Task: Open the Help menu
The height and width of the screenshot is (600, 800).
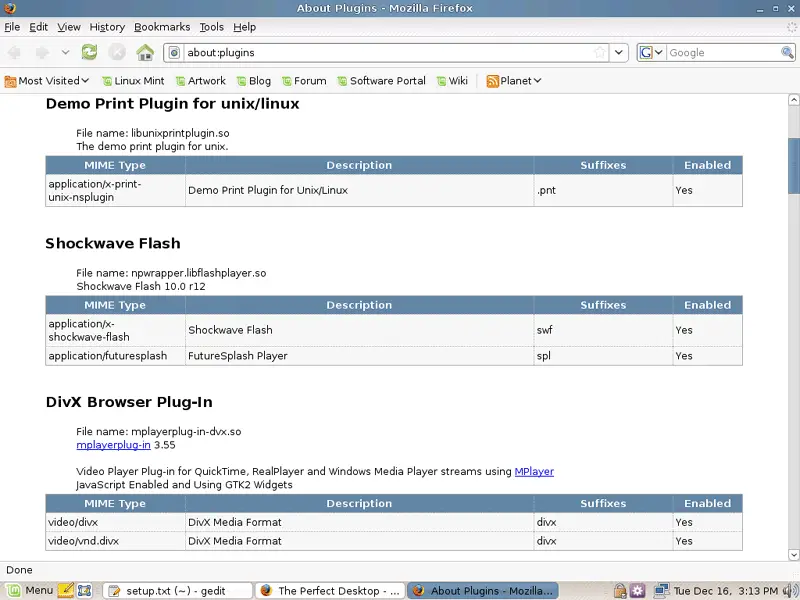Action: pyautogui.click(x=244, y=27)
